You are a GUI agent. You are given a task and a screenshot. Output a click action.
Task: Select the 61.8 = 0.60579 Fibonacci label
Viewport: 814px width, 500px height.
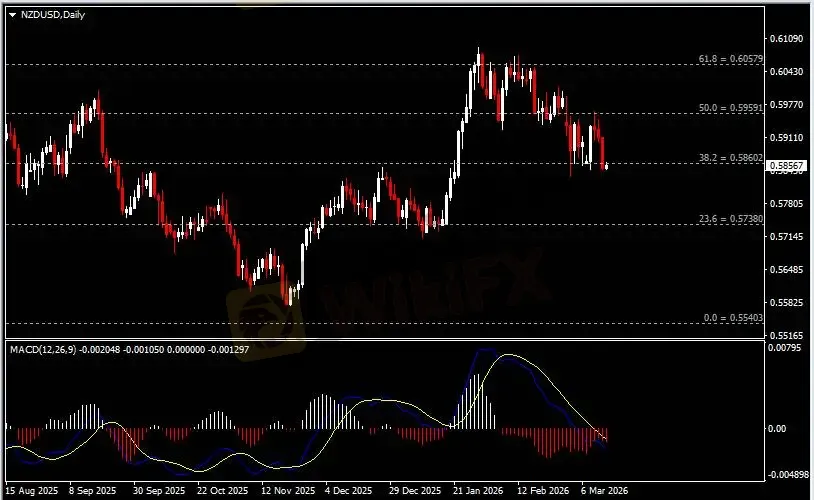(730, 60)
